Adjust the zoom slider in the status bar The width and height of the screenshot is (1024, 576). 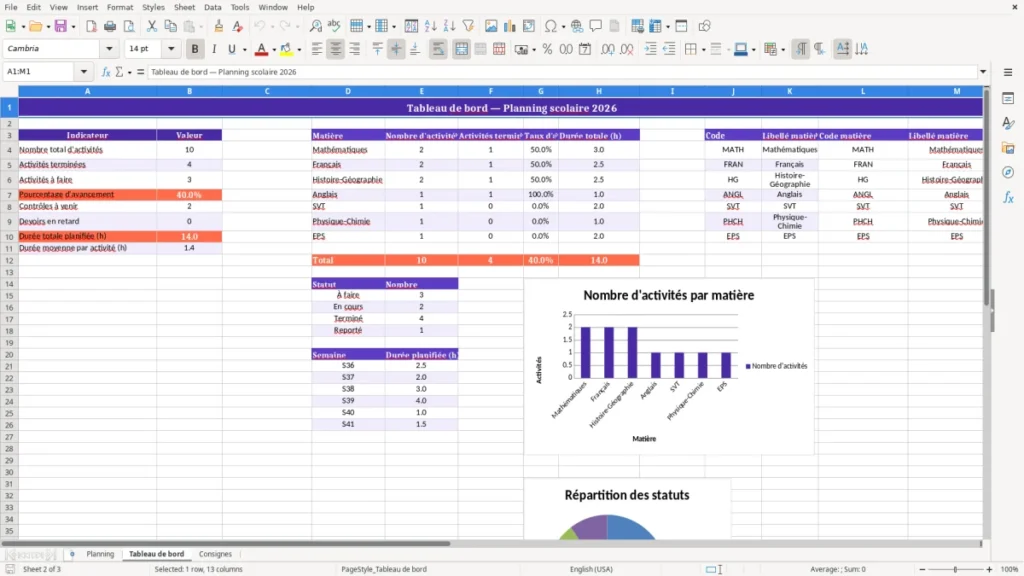coord(955,569)
